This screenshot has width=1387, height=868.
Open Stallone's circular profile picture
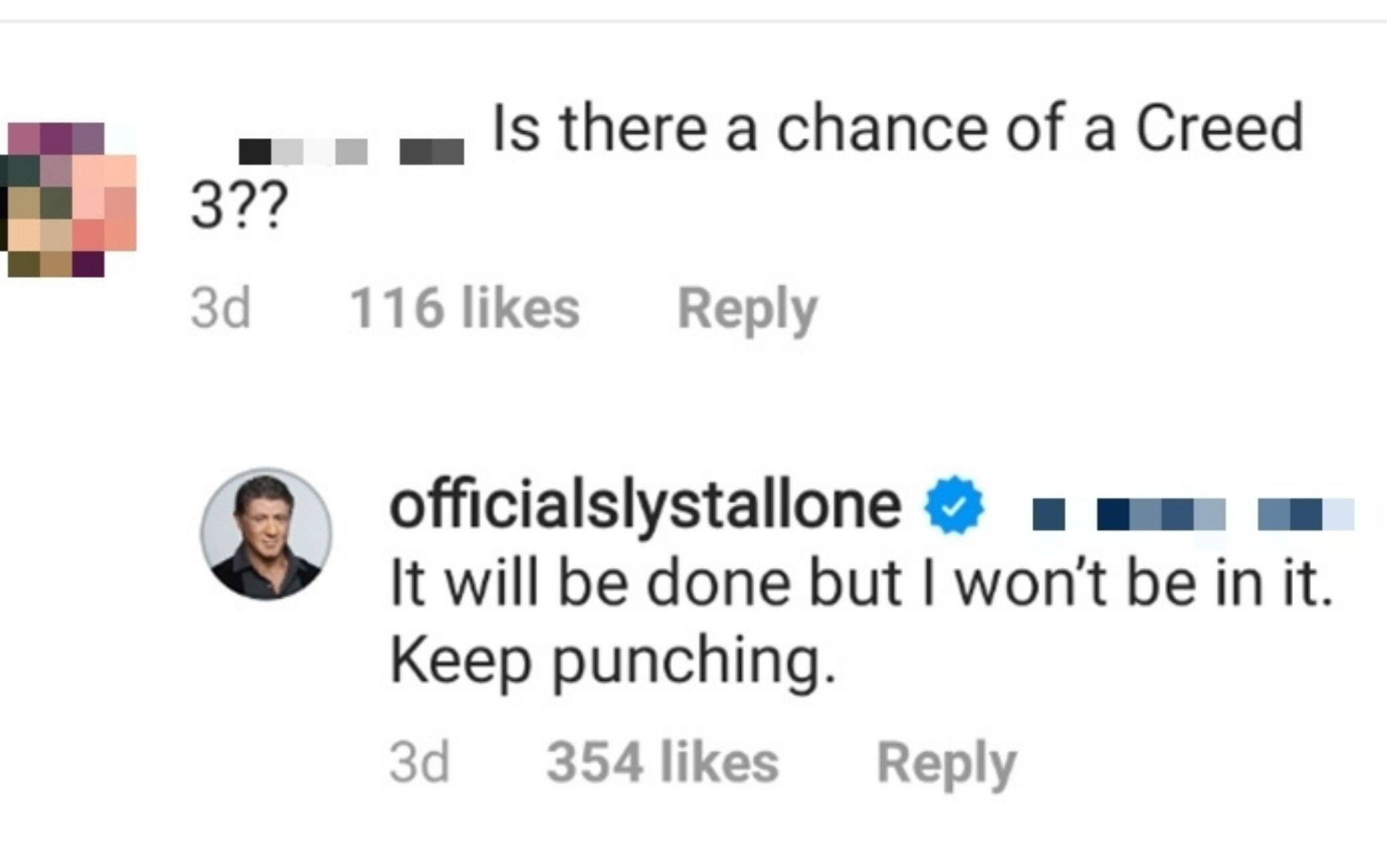coord(266,533)
